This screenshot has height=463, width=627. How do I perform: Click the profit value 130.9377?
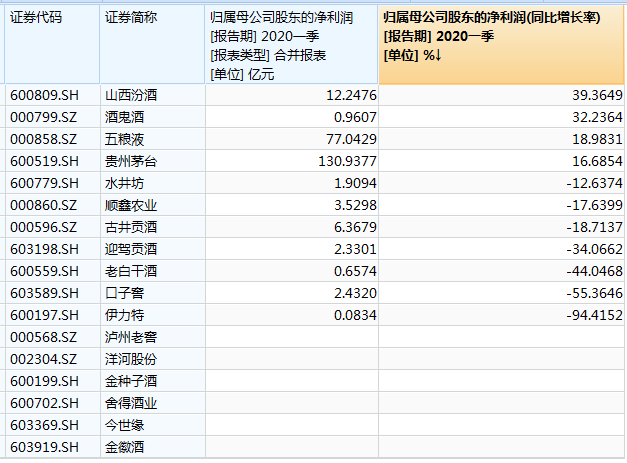(x=347, y=161)
